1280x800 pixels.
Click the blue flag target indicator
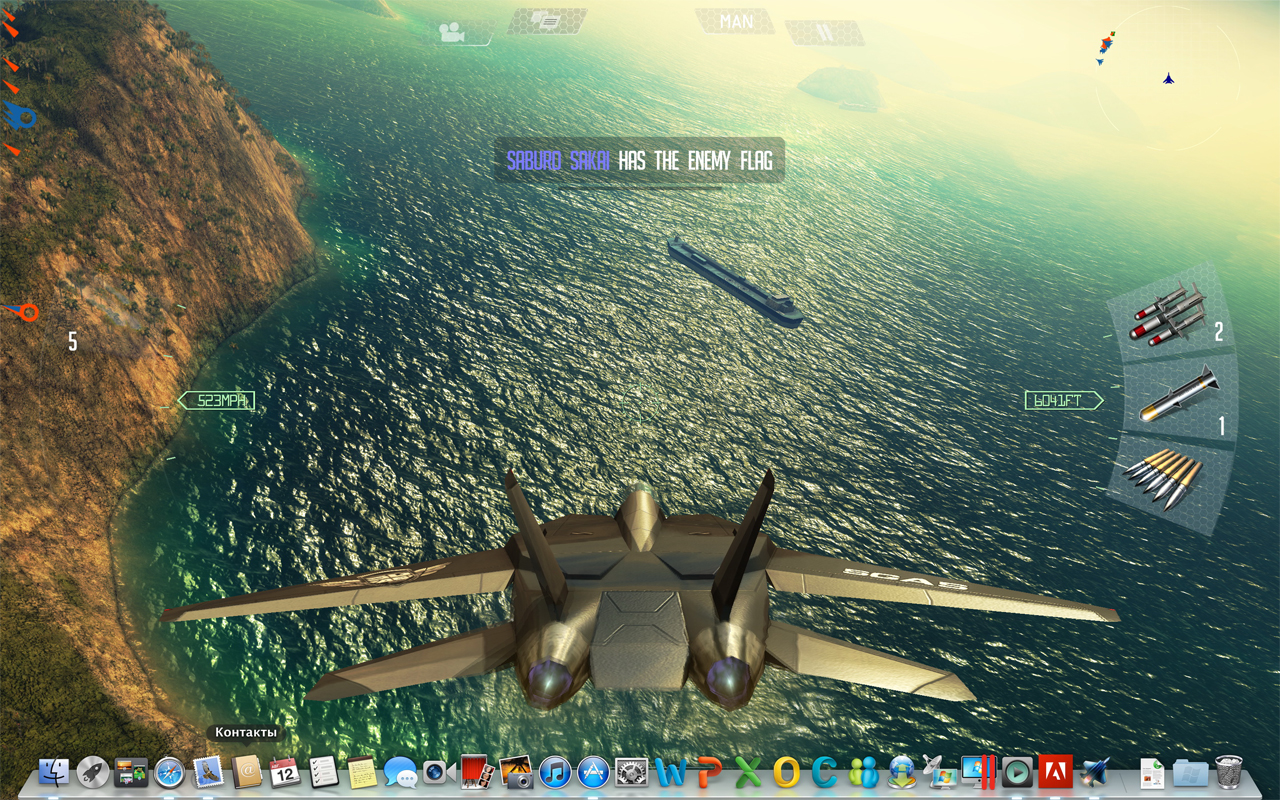point(19,117)
